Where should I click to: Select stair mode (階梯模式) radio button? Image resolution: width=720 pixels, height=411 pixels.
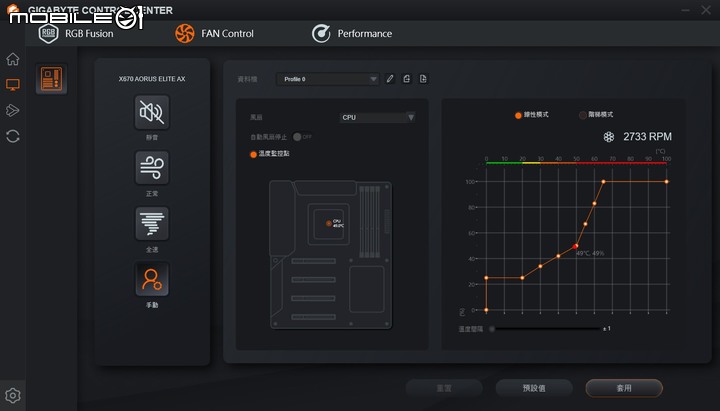click(583, 115)
